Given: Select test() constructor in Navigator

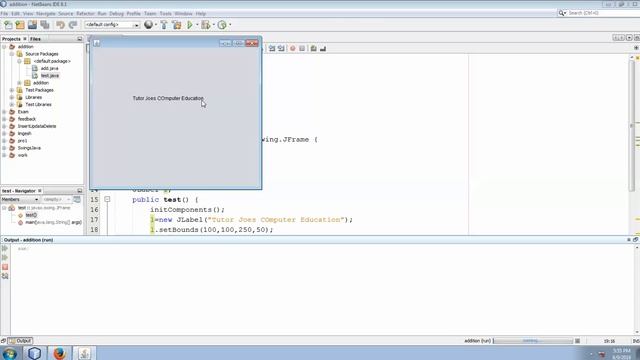Looking at the screenshot, I should tap(31, 215).
